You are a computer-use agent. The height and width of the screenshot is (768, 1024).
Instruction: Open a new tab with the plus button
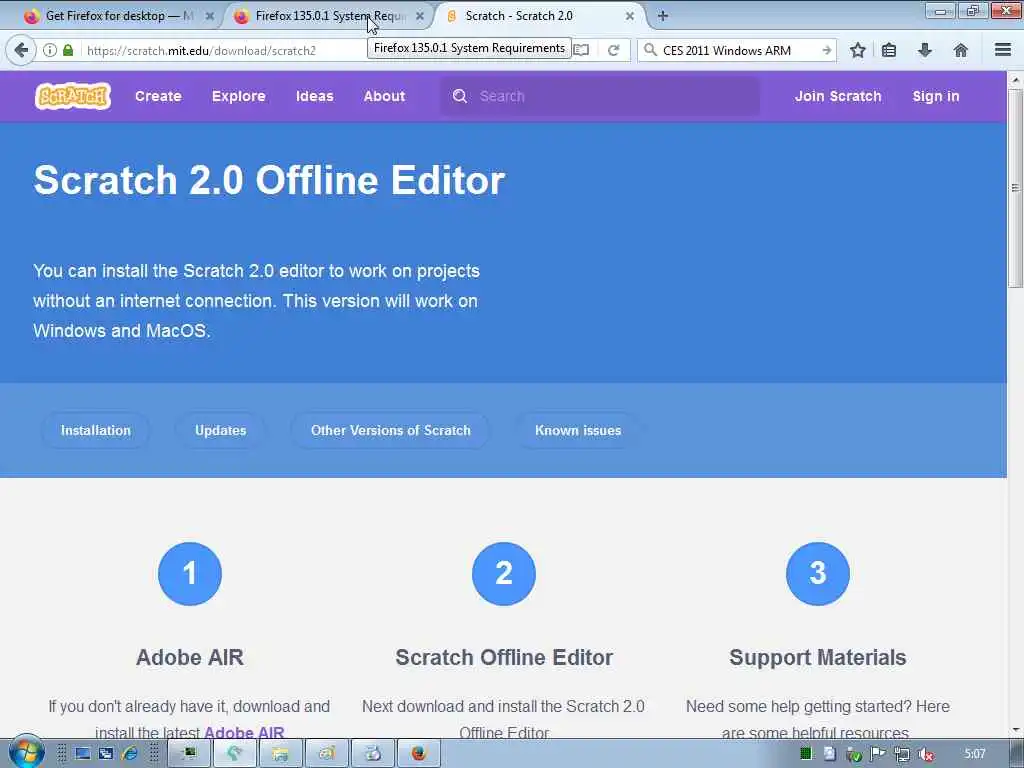click(x=662, y=16)
